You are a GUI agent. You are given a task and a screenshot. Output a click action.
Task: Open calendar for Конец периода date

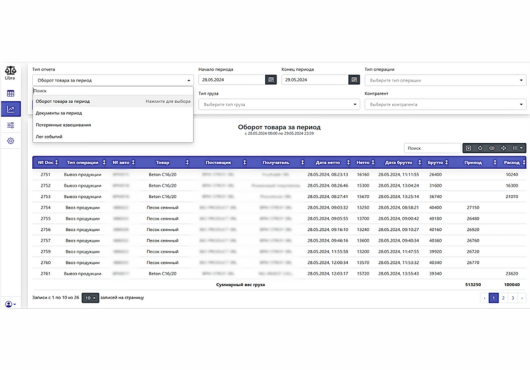click(x=354, y=80)
